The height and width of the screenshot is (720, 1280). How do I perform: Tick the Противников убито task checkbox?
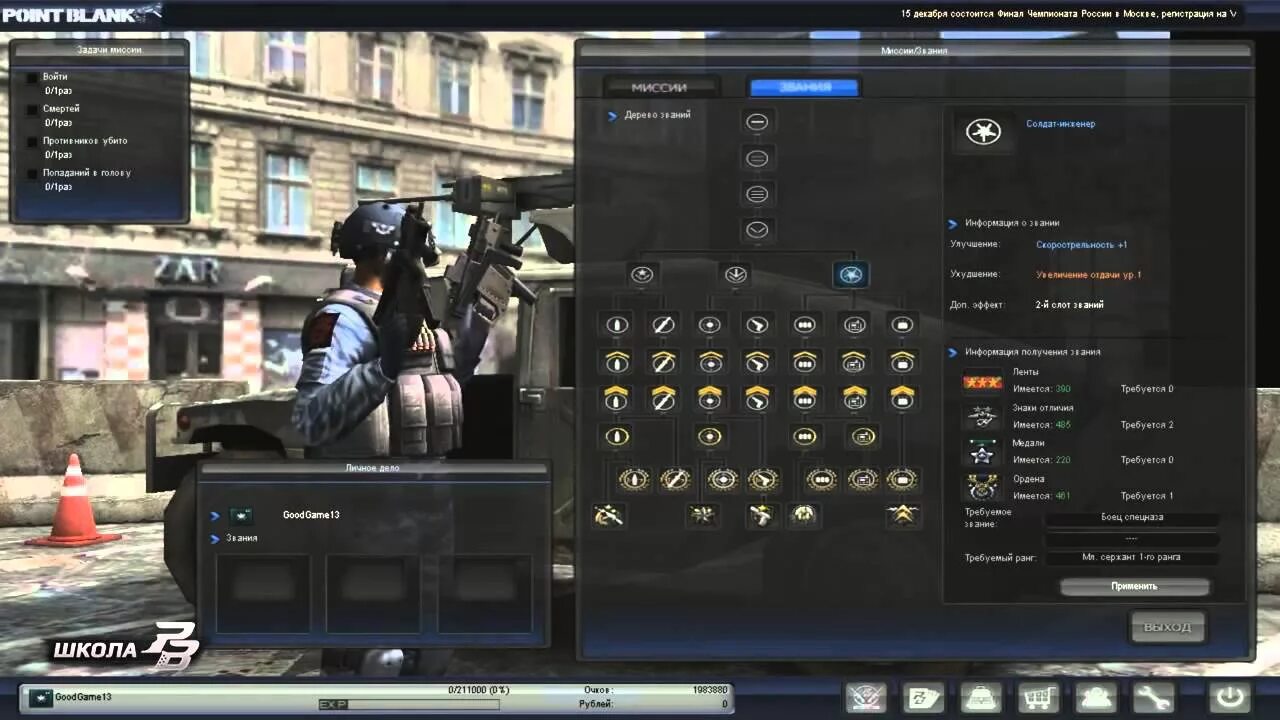[32, 142]
